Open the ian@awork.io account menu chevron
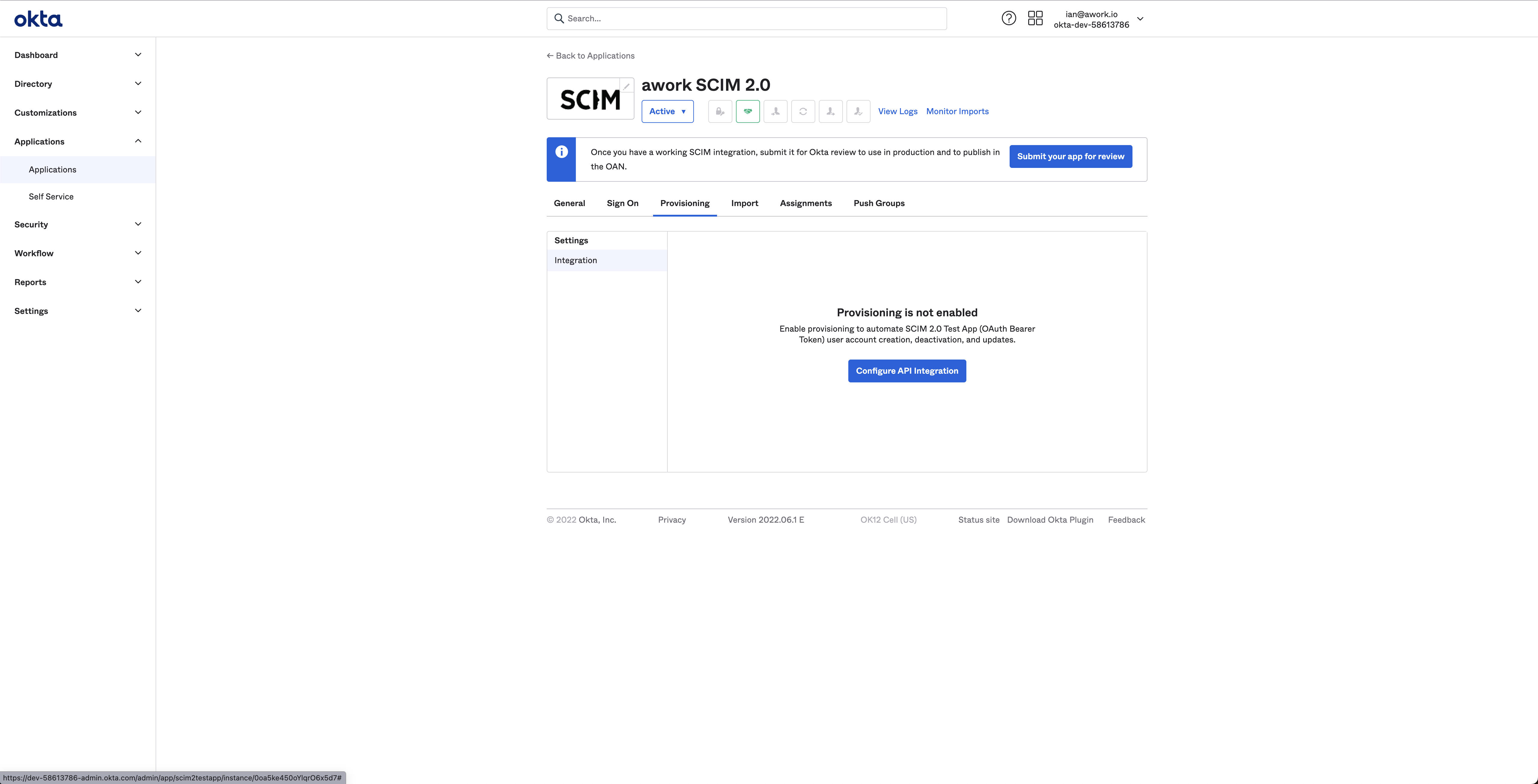 tap(1140, 19)
